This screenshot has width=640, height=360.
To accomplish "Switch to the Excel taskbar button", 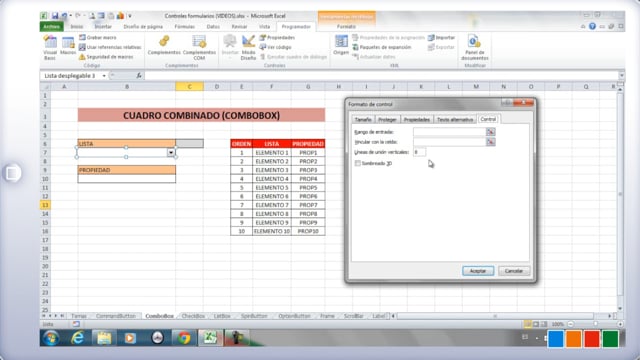I will tap(210, 338).
